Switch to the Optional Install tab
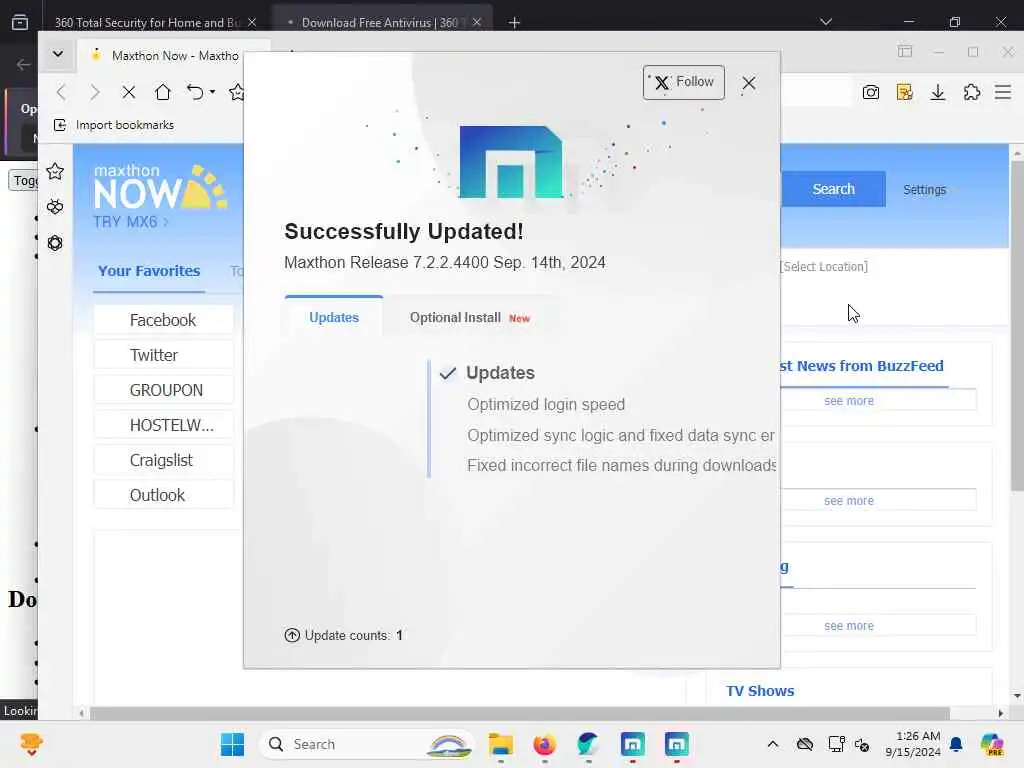 click(x=470, y=317)
